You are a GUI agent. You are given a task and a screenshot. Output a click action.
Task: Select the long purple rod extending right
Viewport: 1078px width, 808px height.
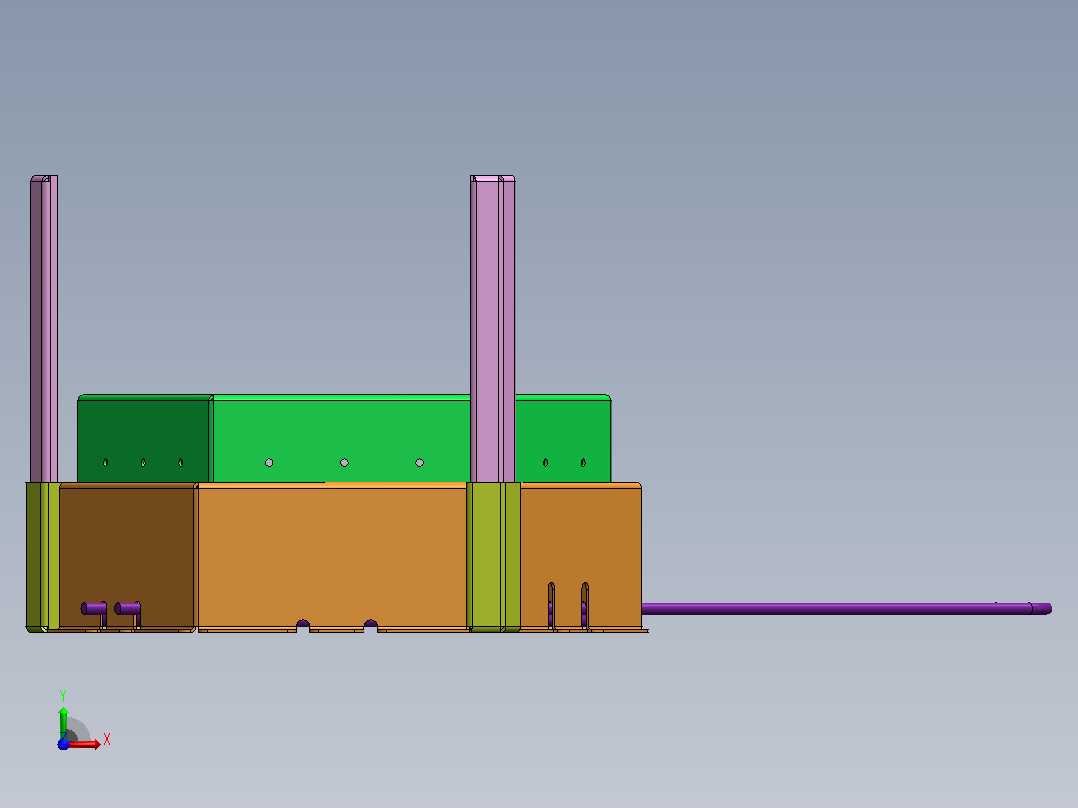(846, 609)
